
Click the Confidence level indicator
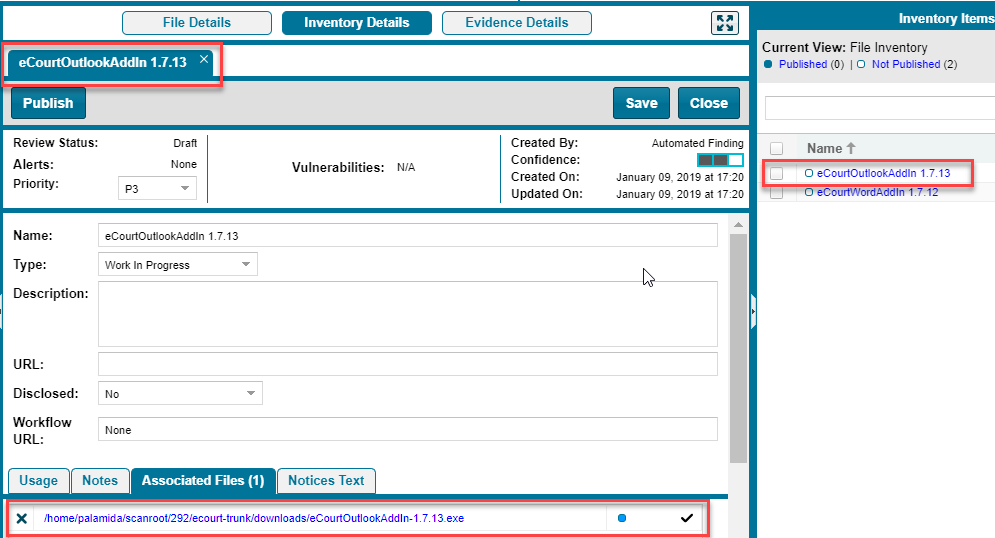pos(720,160)
